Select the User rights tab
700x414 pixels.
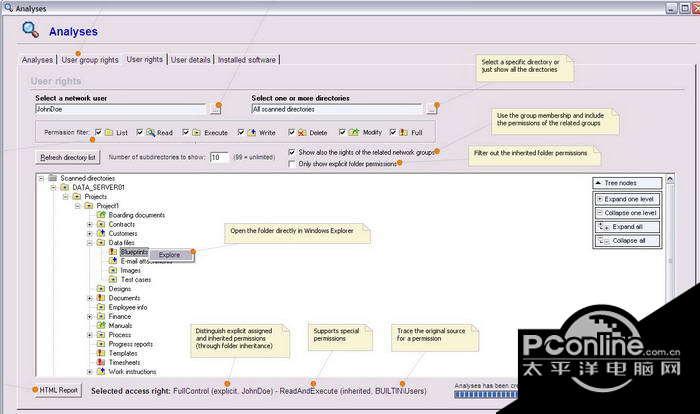click(x=145, y=59)
